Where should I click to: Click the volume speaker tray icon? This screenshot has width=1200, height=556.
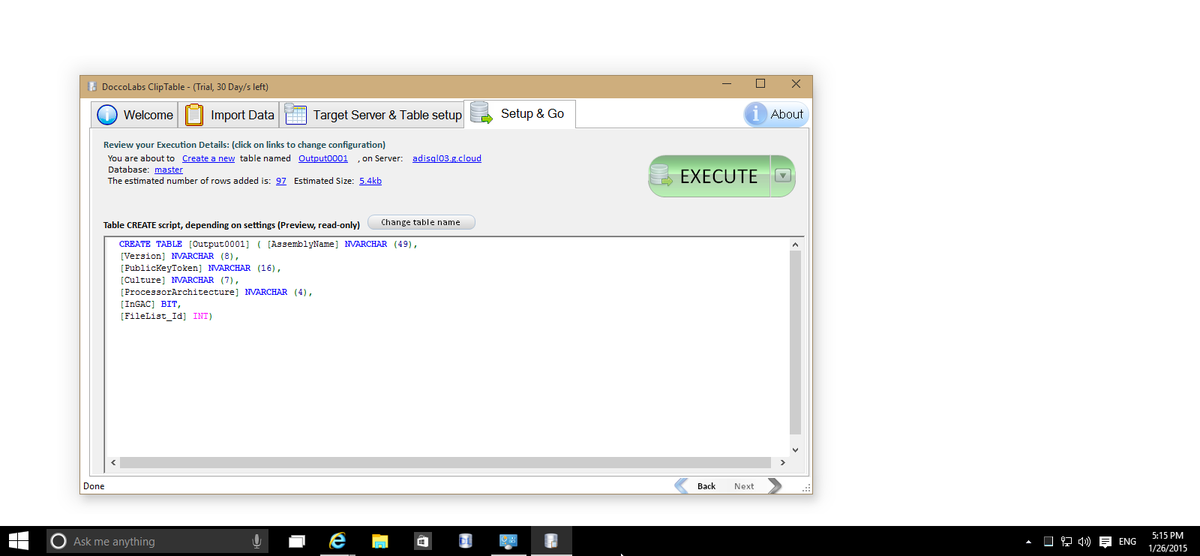tap(1085, 541)
